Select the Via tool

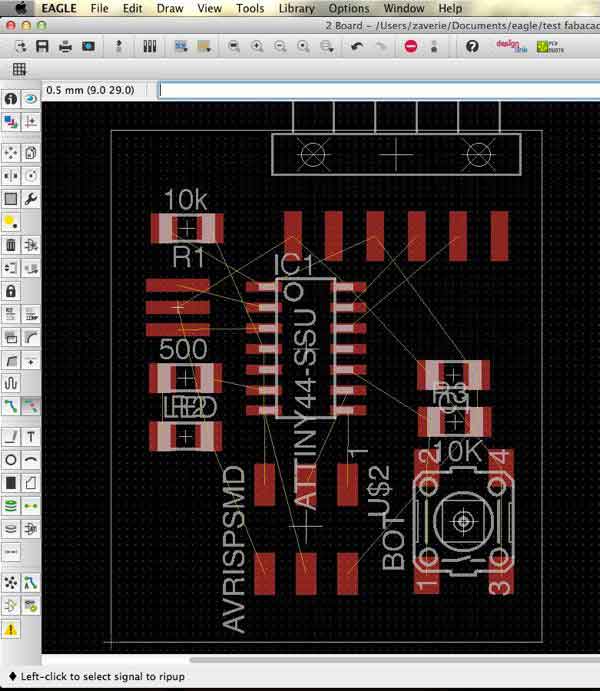pyautogui.click(x=11, y=506)
